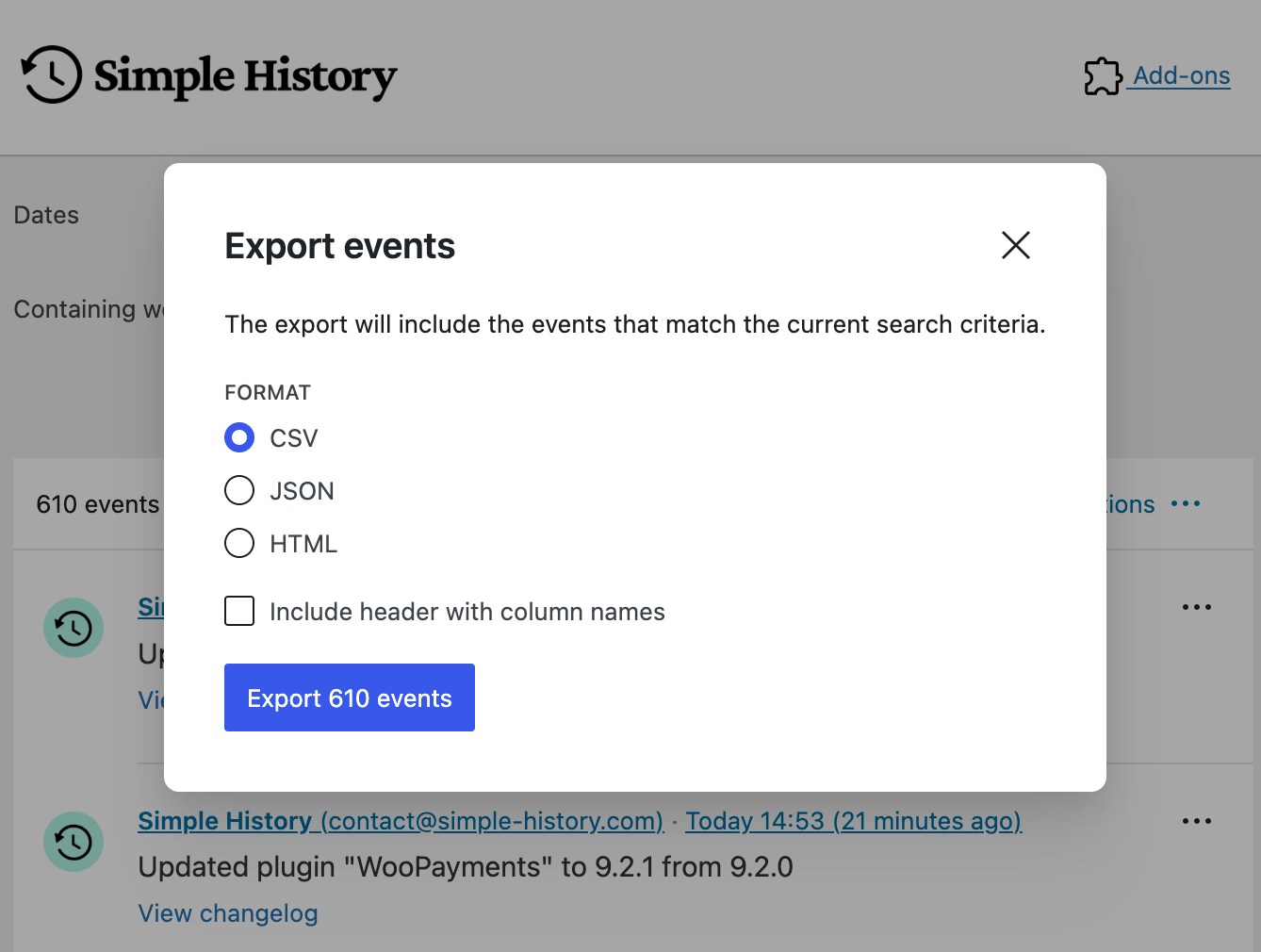
Task: Select the CSV format radio button
Action: coord(239,437)
